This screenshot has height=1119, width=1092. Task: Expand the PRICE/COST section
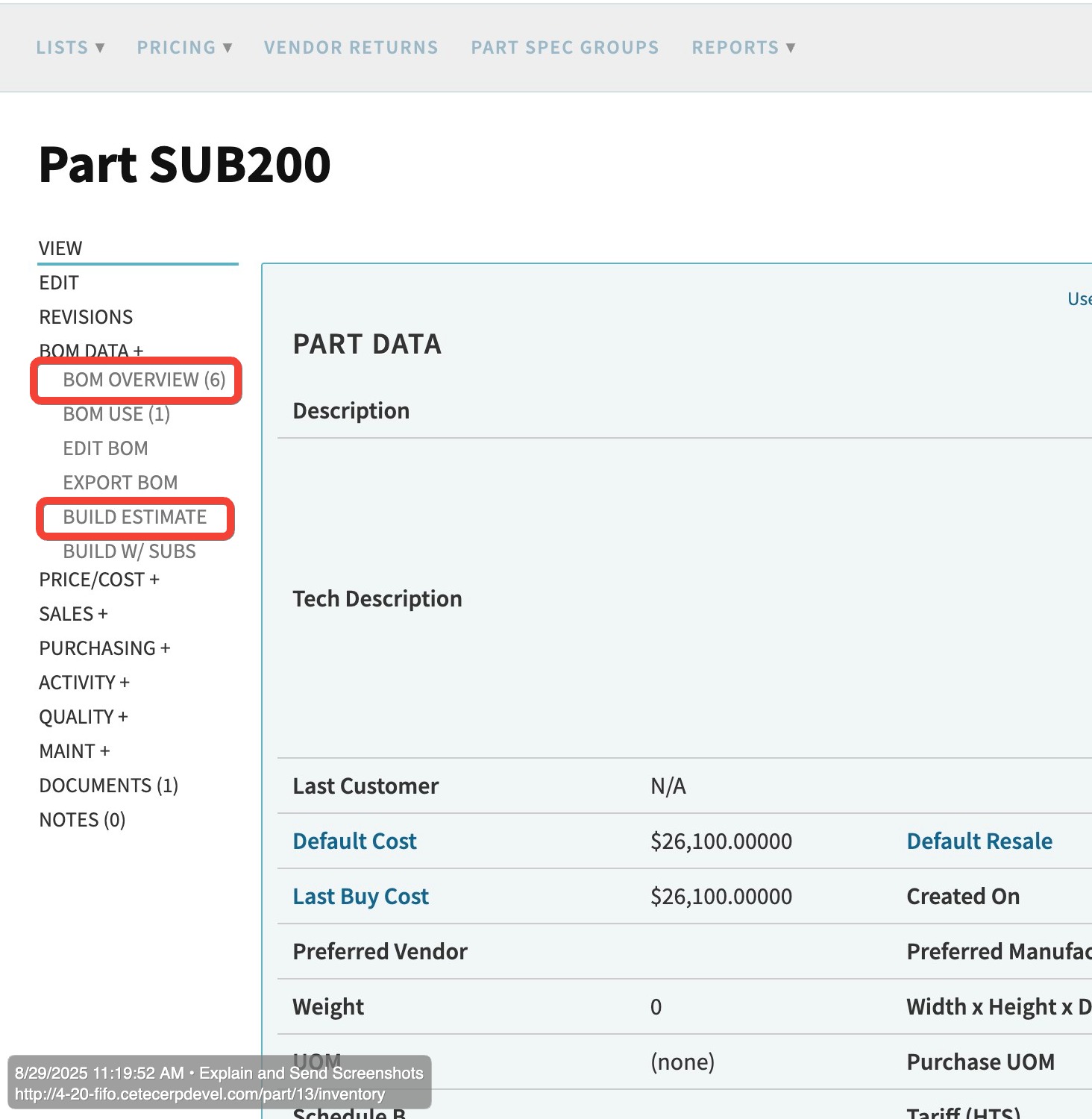[x=99, y=580]
